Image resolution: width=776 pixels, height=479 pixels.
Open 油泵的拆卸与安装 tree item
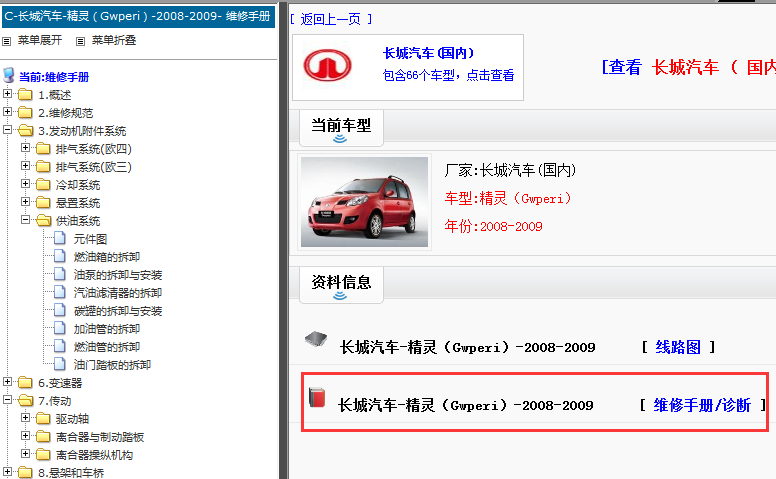point(118,275)
